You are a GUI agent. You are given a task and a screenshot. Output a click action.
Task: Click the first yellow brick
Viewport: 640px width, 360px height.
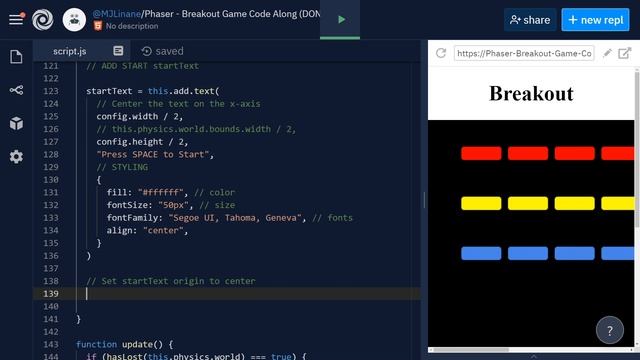coord(481,203)
